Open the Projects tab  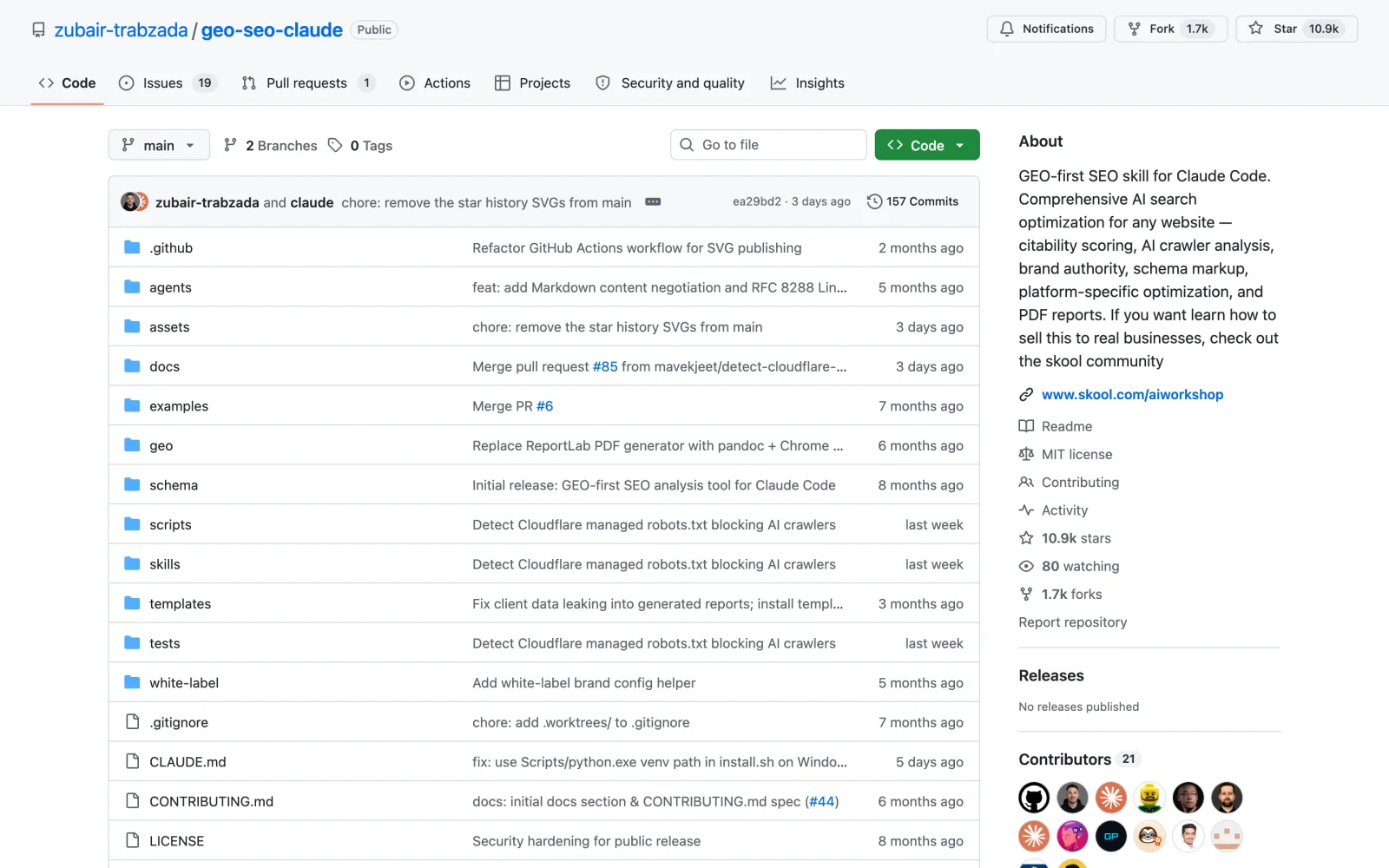pos(532,82)
